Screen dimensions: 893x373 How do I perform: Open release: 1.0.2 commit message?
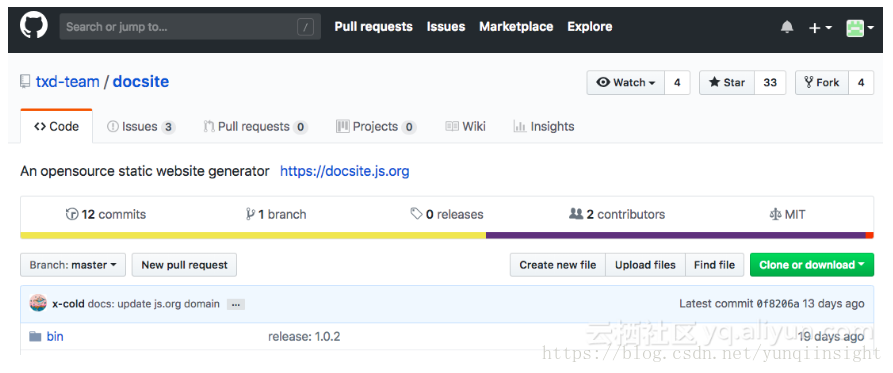tap(304, 337)
